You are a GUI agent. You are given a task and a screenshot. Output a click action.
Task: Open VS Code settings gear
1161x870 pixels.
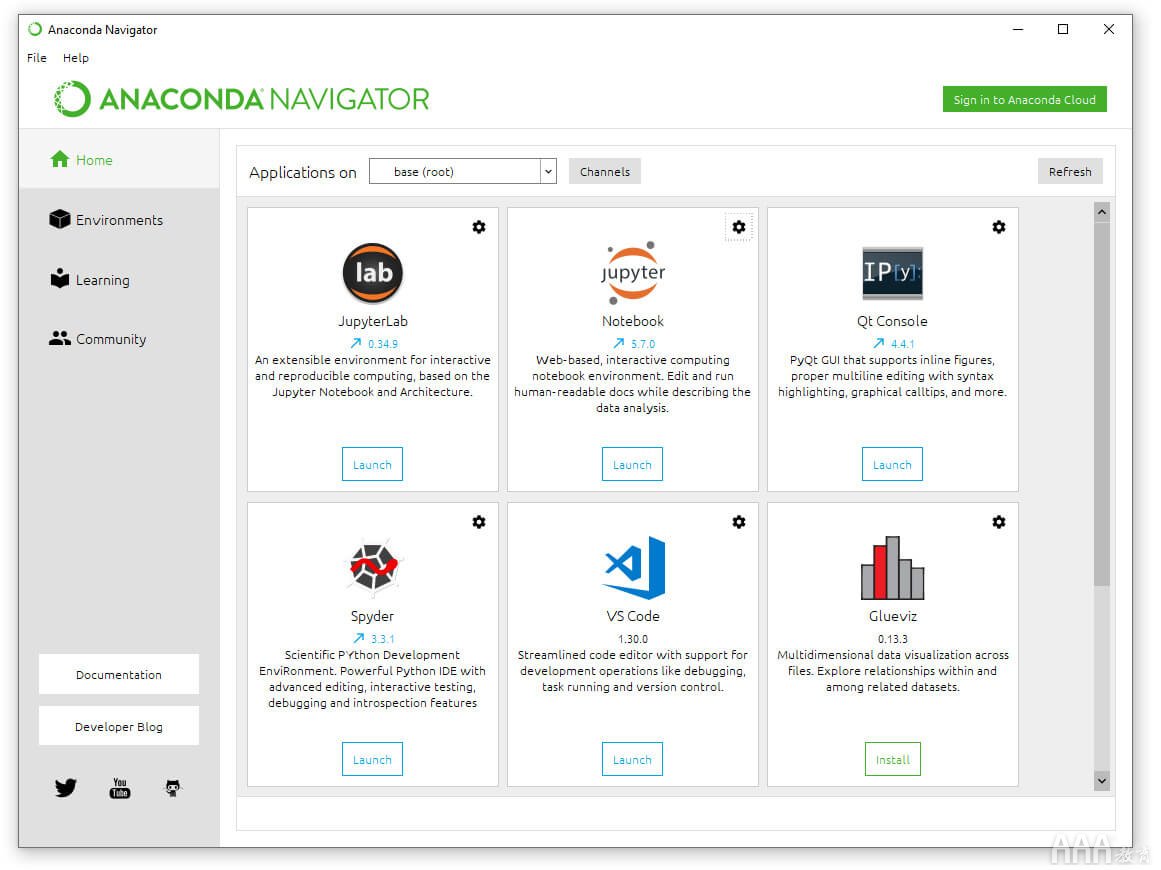tap(739, 522)
